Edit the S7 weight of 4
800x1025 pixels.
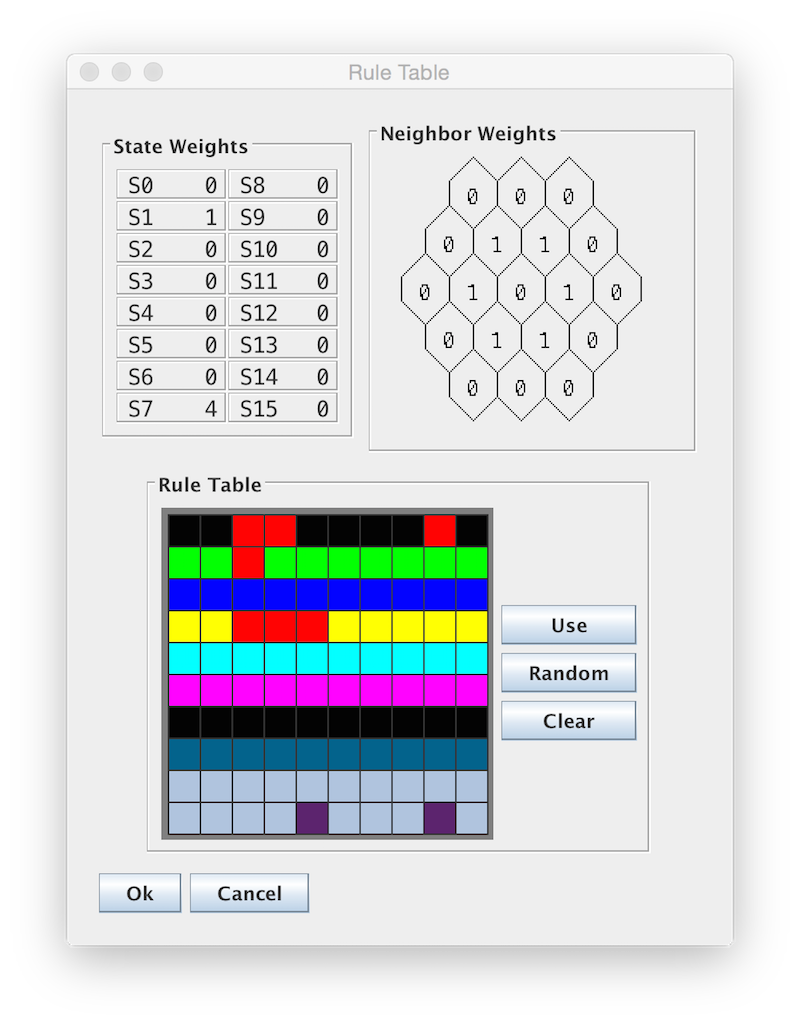pos(171,409)
